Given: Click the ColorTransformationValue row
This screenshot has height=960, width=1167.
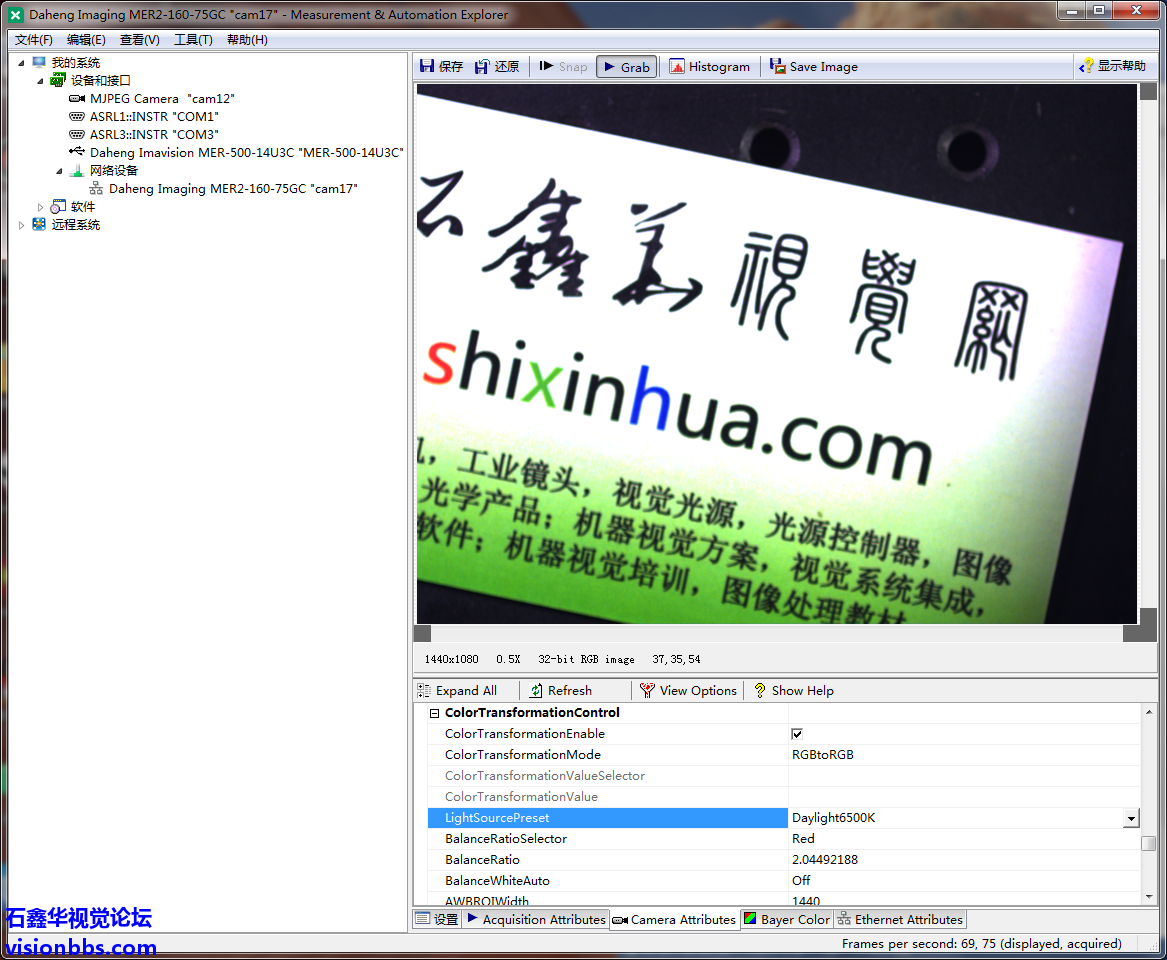Looking at the screenshot, I should (783, 796).
